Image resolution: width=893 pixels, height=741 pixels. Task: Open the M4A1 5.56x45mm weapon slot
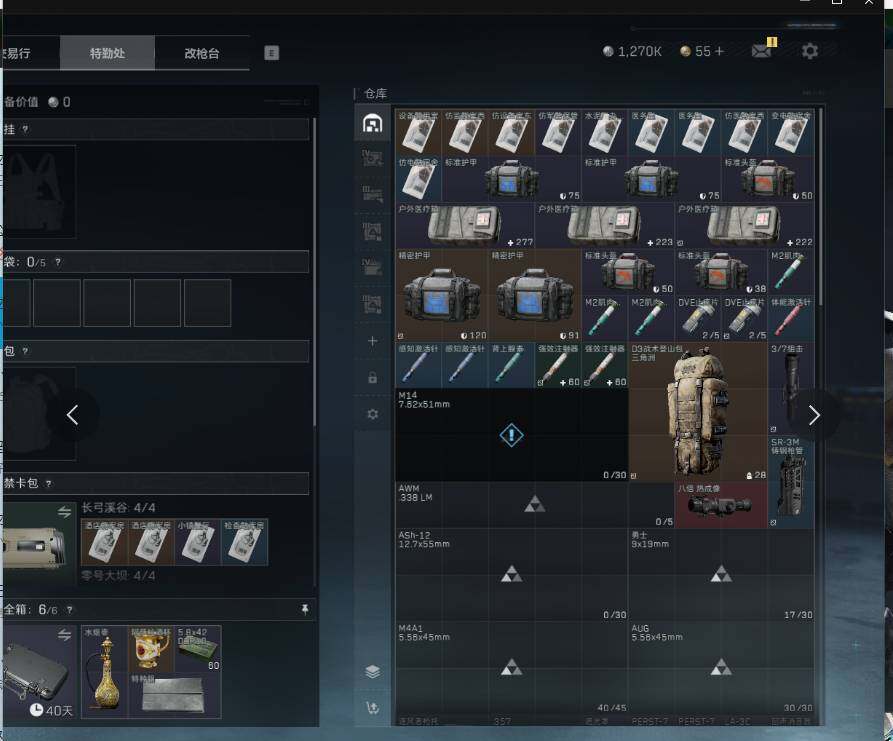point(511,668)
